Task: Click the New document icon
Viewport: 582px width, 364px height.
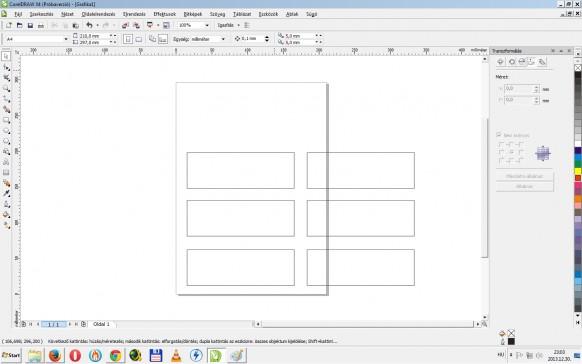Action: [9, 25]
